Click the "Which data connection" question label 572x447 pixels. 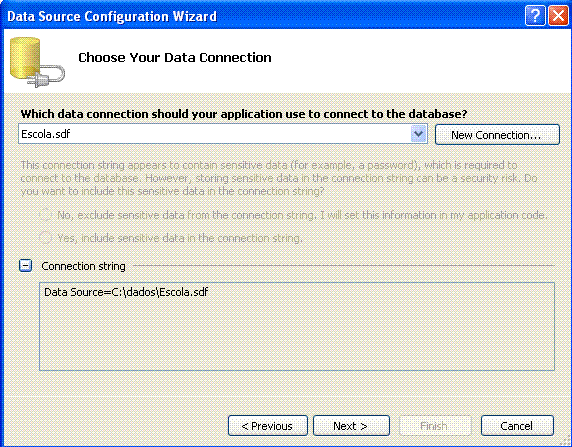(244, 114)
